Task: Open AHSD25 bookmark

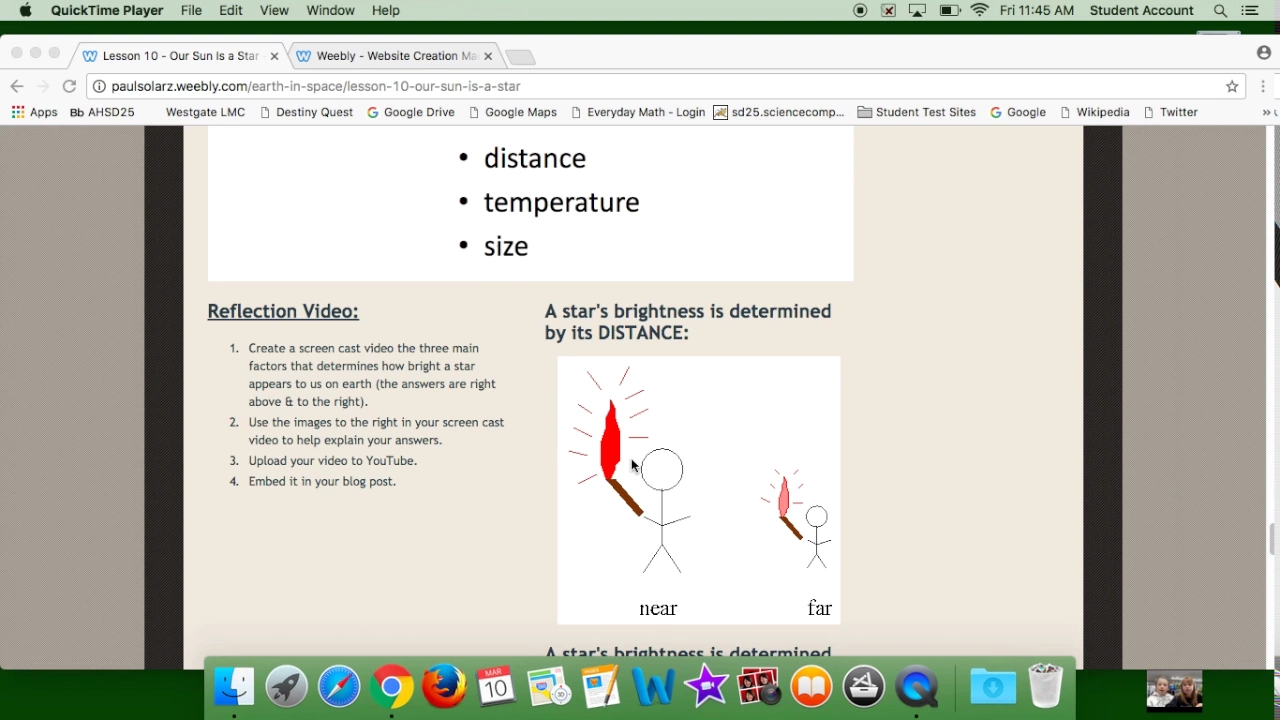Action: (x=102, y=112)
